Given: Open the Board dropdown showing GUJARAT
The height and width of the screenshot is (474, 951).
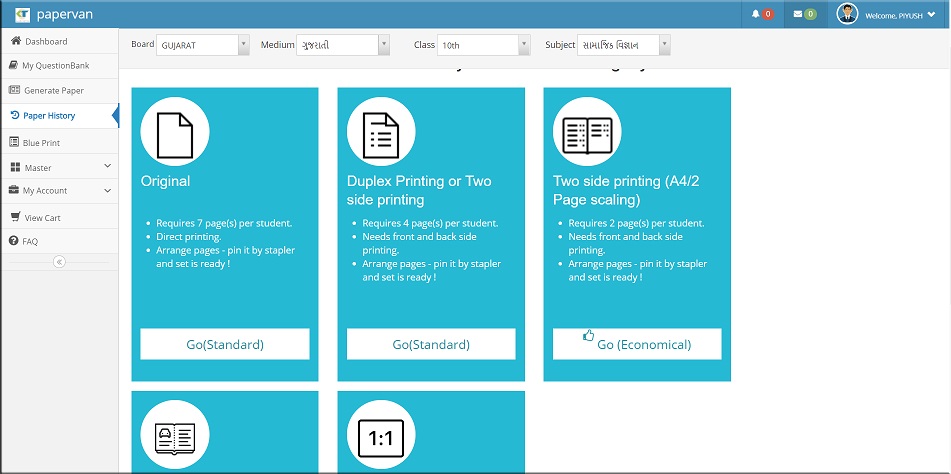Looking at the screenshot, I should [203, 45].
